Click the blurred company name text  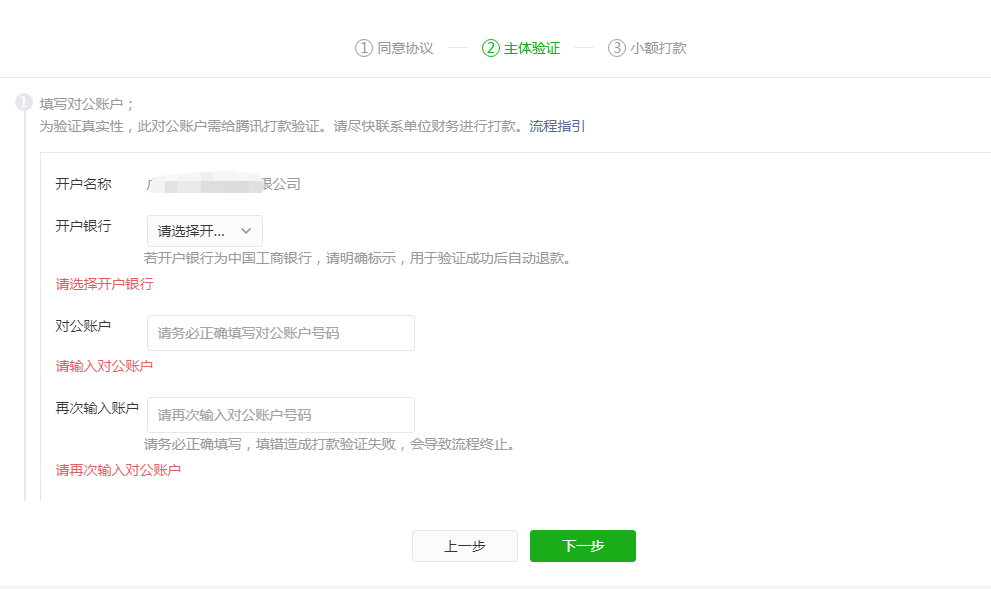pyautogui.click(x=223, y=184)
